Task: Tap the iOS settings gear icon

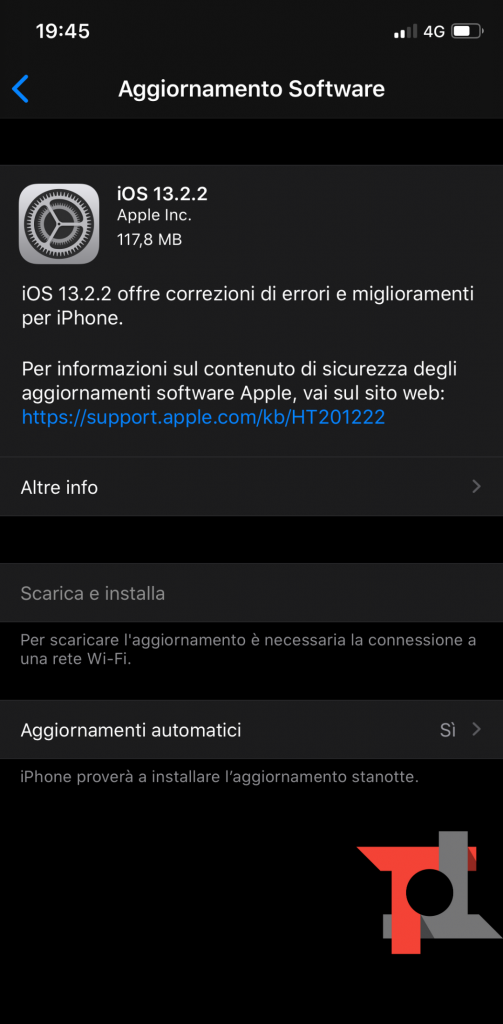Action: pos(59,223)
